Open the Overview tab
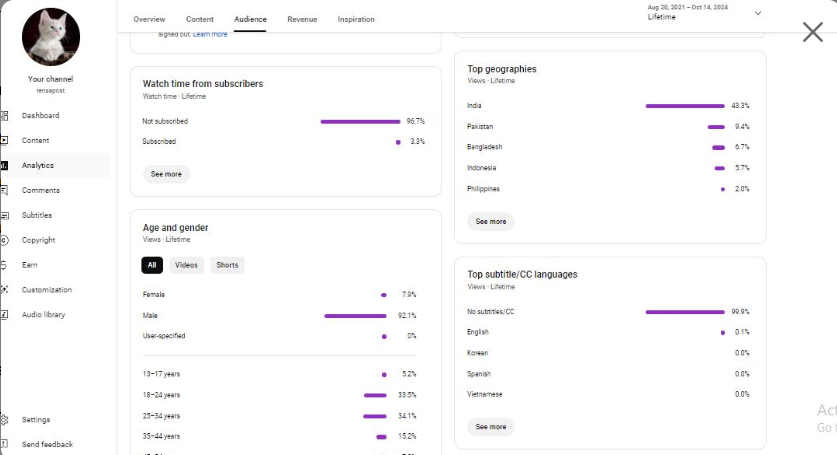The width and height of the screenshot is (837, 455). click(149, 19)
